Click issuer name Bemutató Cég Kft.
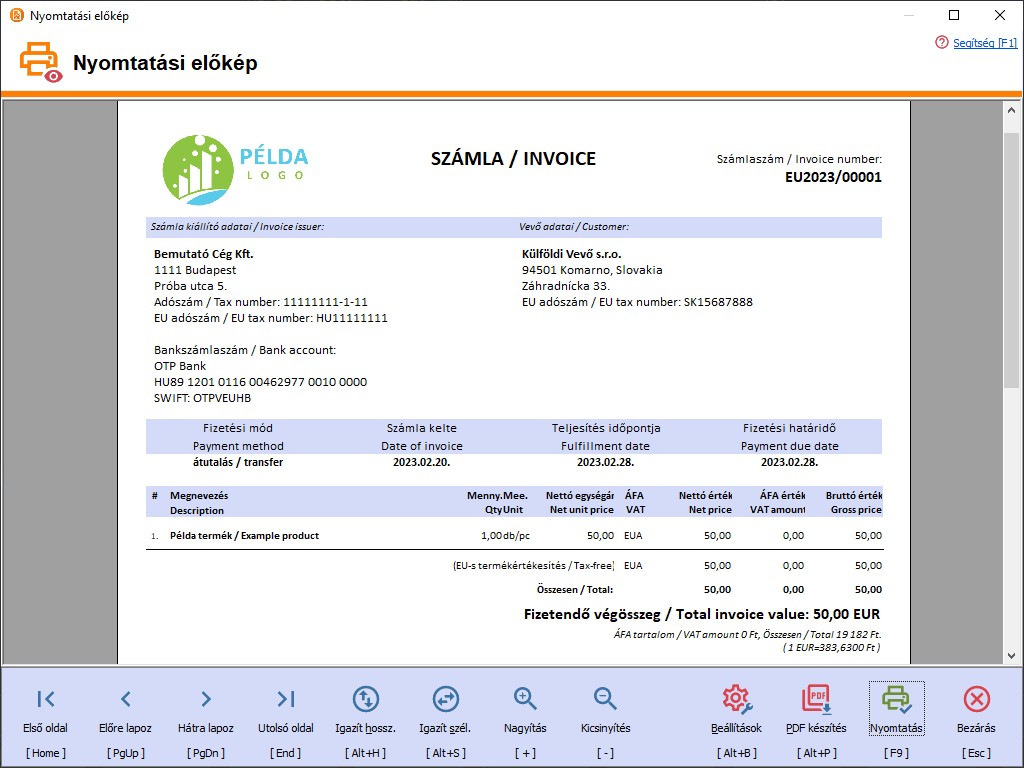Viewport: 1024px width, 768px height. click(x=204, y=254)
